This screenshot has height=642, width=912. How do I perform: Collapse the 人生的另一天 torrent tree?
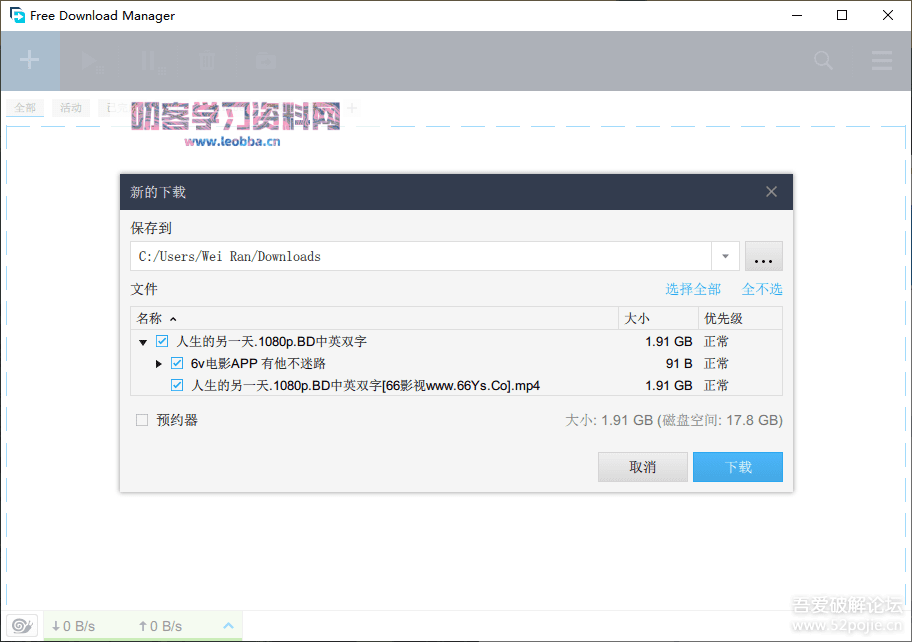143,341
